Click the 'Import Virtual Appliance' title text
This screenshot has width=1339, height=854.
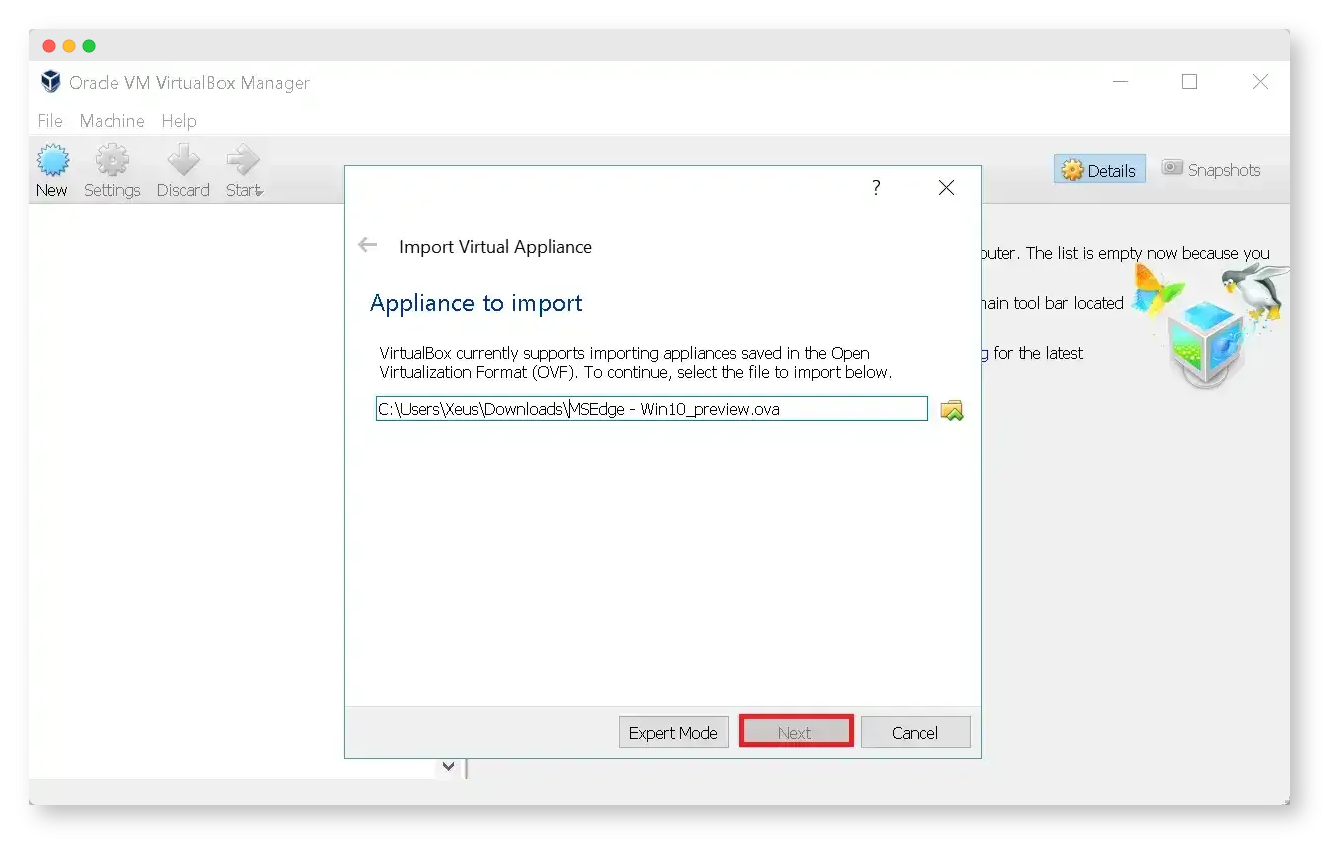click(x=495, y=246)
